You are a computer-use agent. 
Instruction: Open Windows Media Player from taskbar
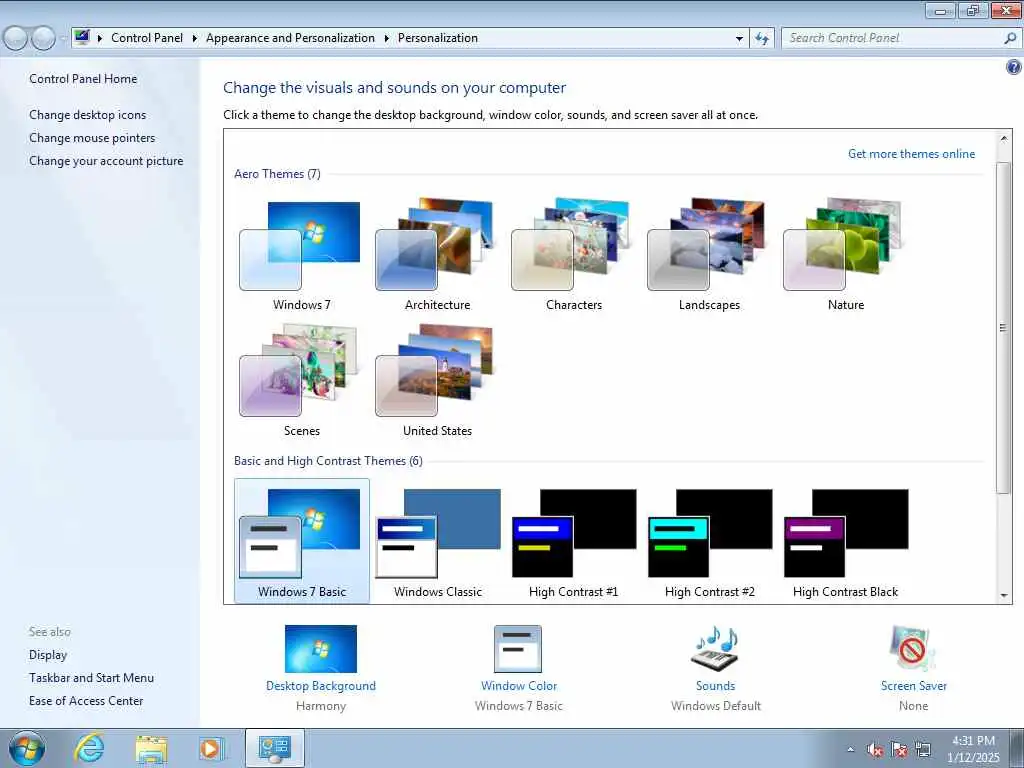point(211,748)
